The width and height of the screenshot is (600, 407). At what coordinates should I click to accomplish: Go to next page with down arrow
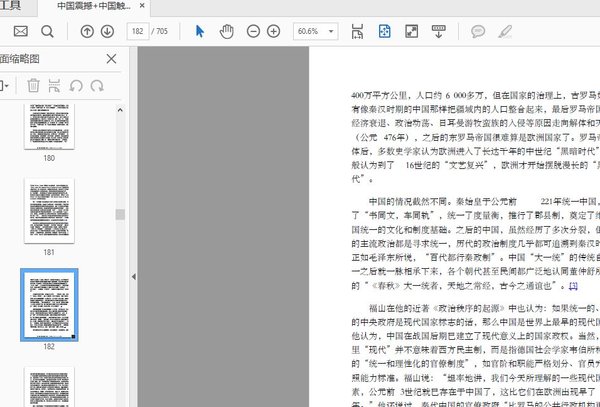(107, 31)
